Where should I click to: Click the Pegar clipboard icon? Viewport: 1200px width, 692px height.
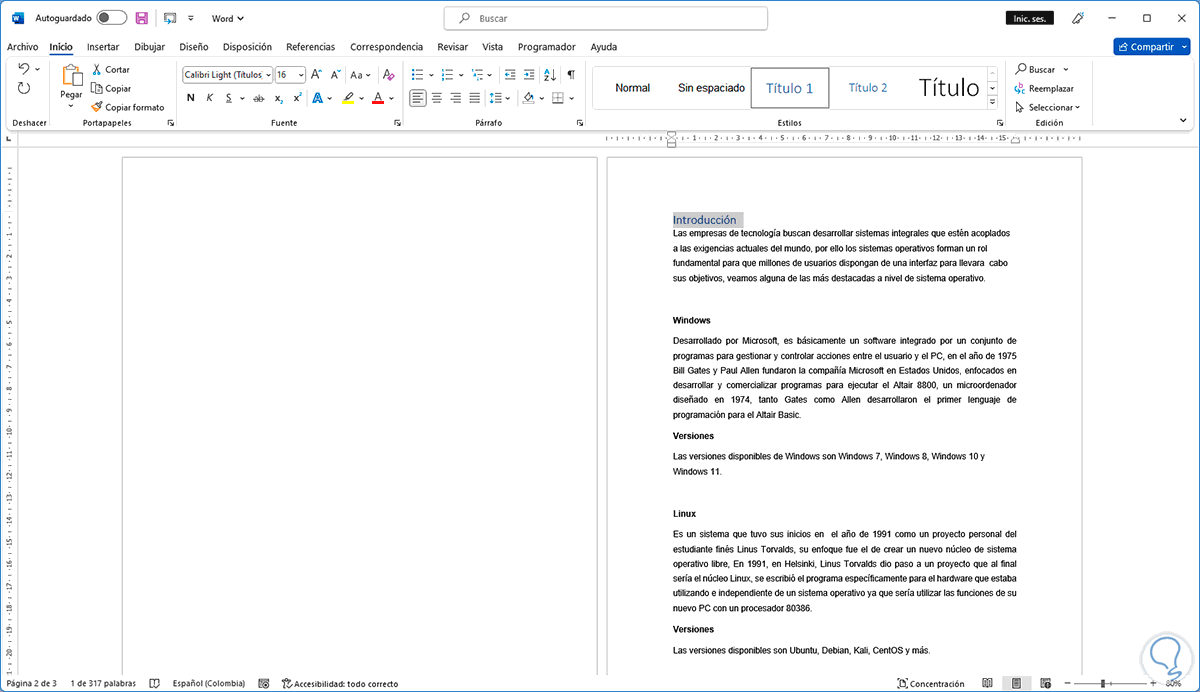pos(71,77)
